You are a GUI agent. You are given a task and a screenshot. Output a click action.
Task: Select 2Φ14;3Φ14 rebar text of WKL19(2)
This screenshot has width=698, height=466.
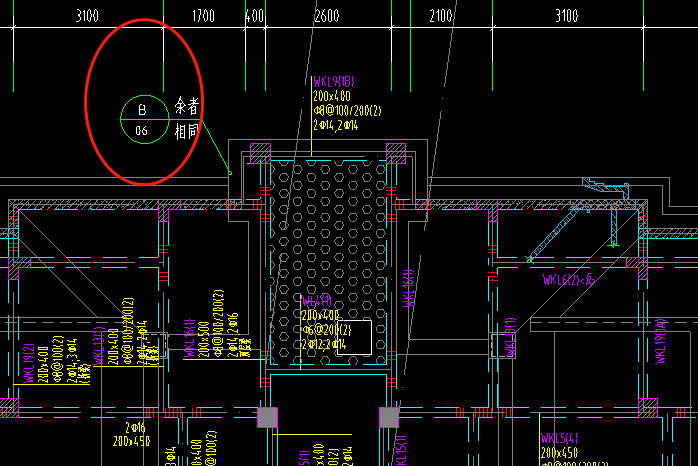73,361
